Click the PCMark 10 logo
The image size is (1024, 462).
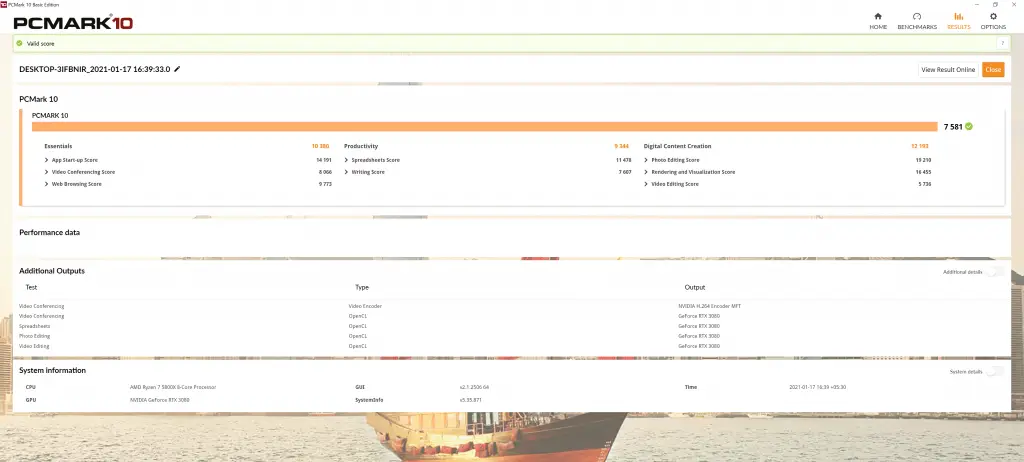[x=73, y=23]
